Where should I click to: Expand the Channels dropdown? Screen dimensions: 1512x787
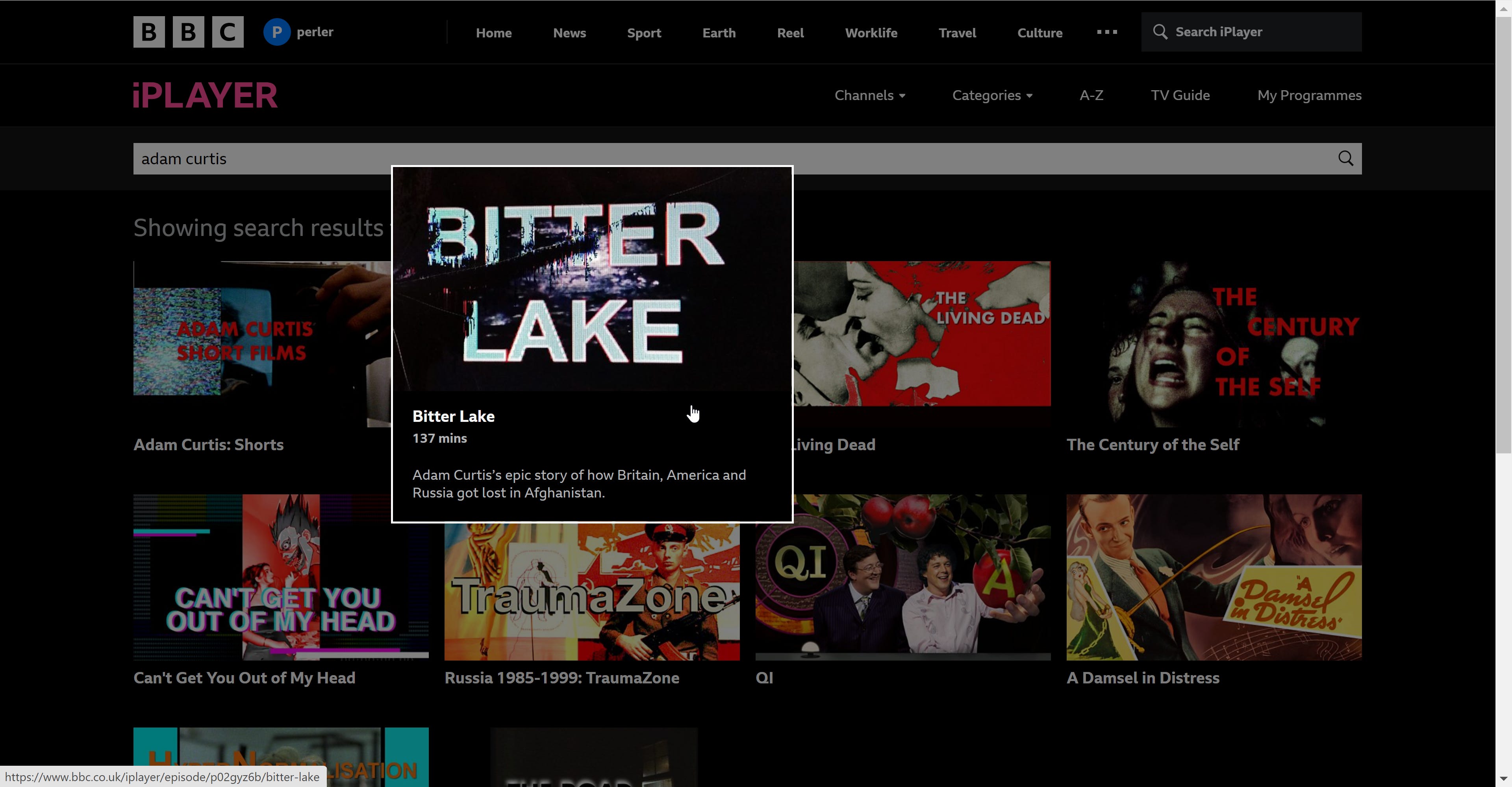(869, 95)
